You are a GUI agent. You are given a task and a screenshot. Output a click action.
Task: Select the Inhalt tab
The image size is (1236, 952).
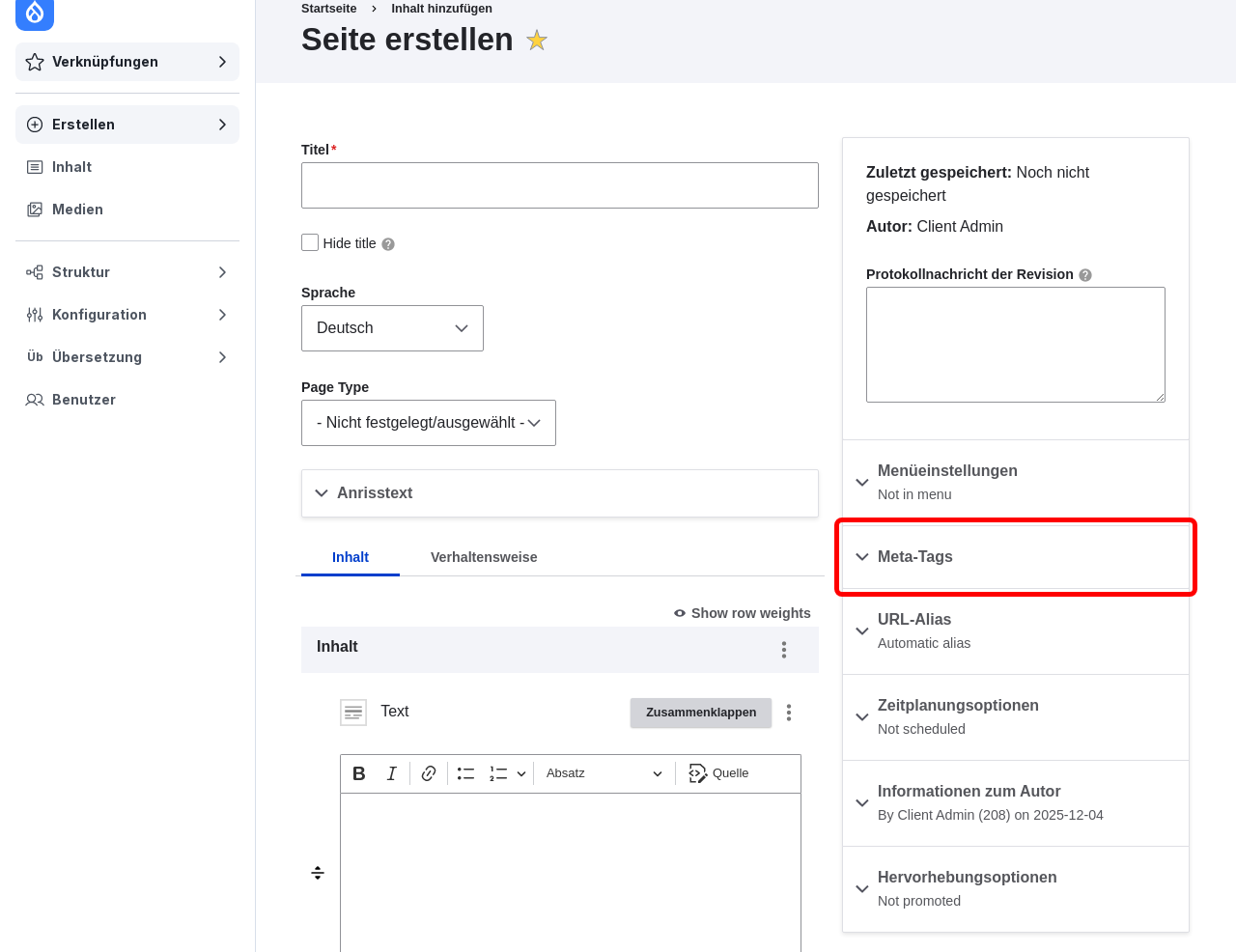[x=351, y=557]
